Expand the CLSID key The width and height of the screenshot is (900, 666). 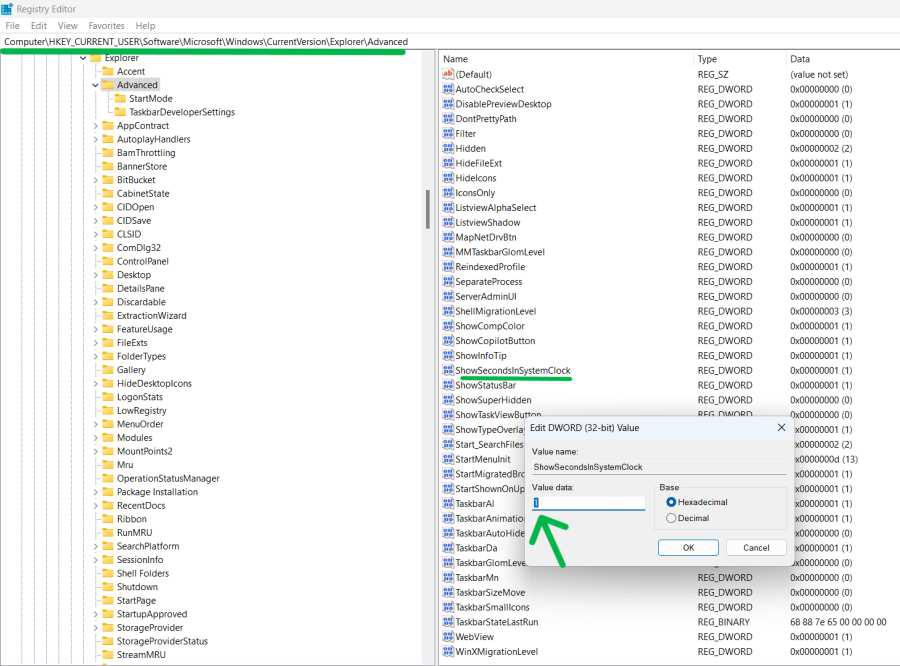[95, 234]
